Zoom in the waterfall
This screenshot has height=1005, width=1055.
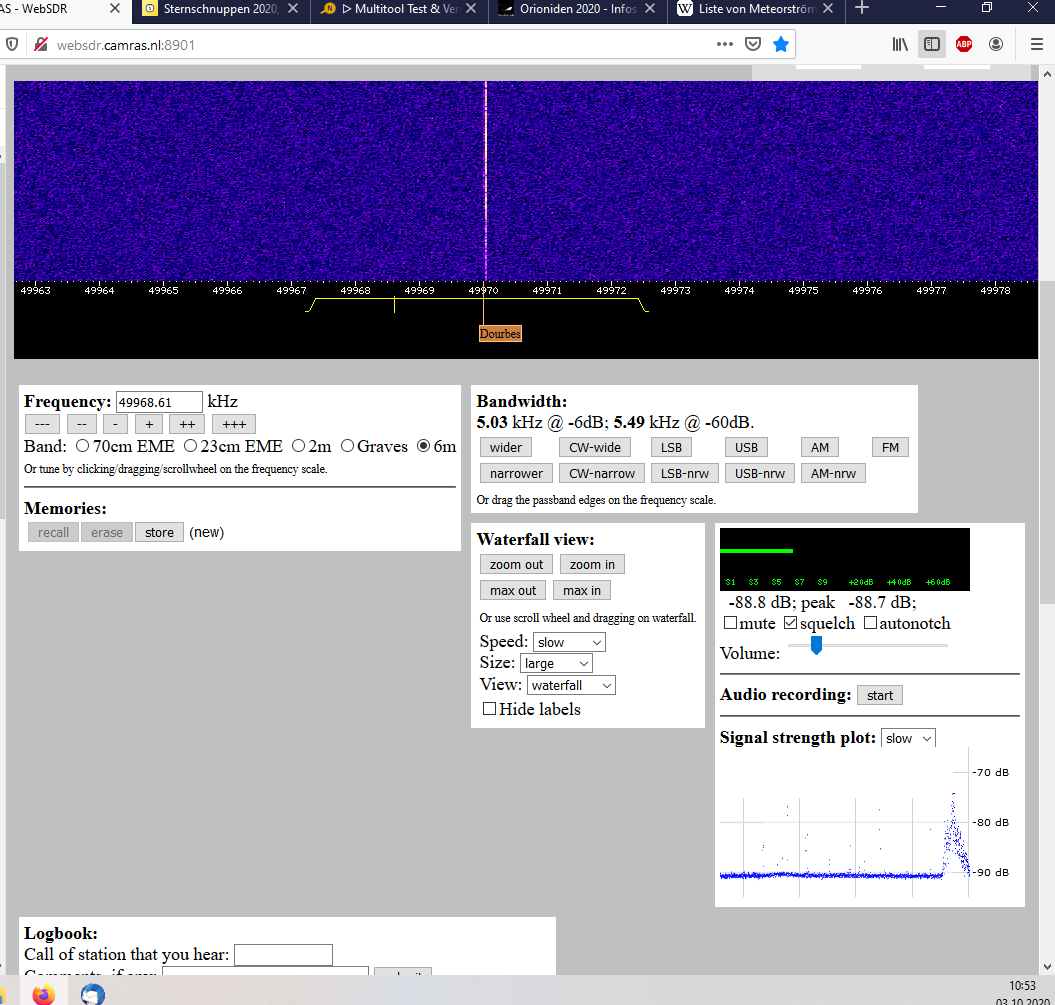pyautogui.click(x=592, y=564)
